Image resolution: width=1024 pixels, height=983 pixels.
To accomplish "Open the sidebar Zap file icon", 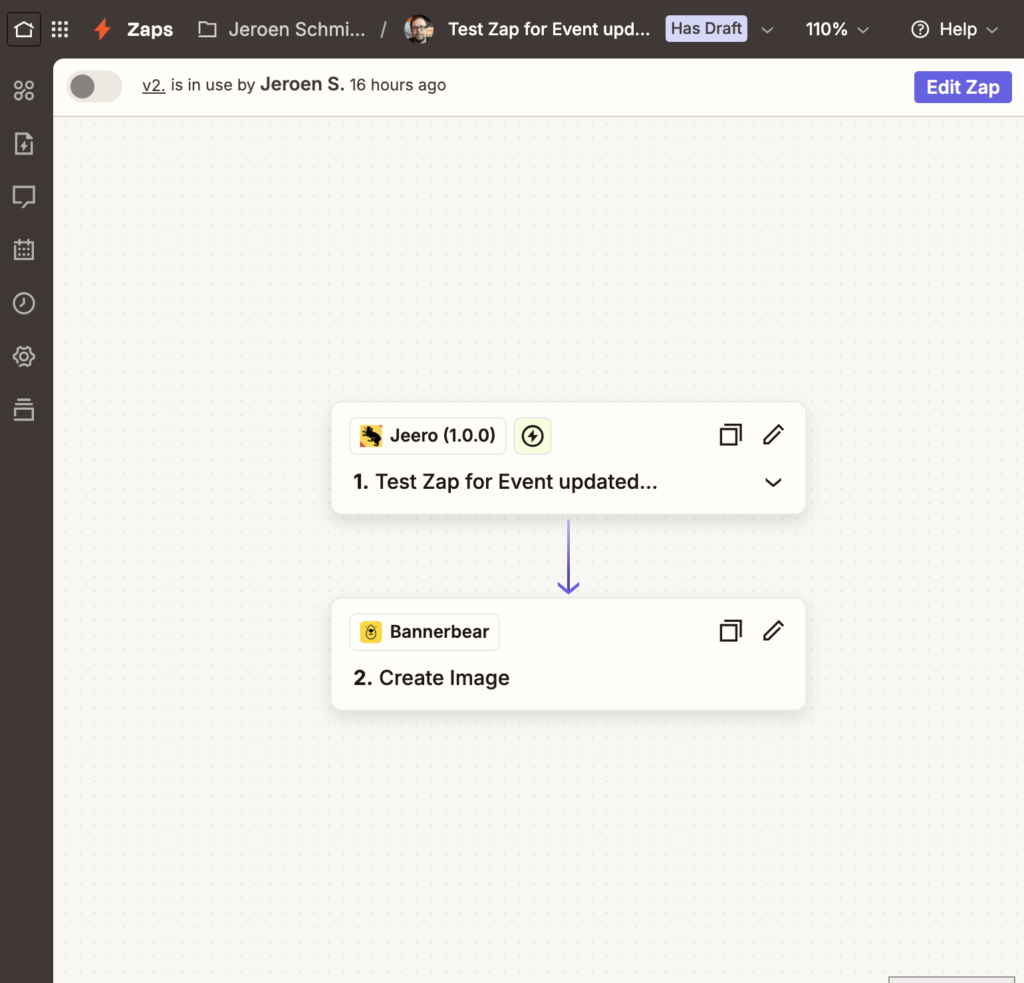I will tap(24, 143).
